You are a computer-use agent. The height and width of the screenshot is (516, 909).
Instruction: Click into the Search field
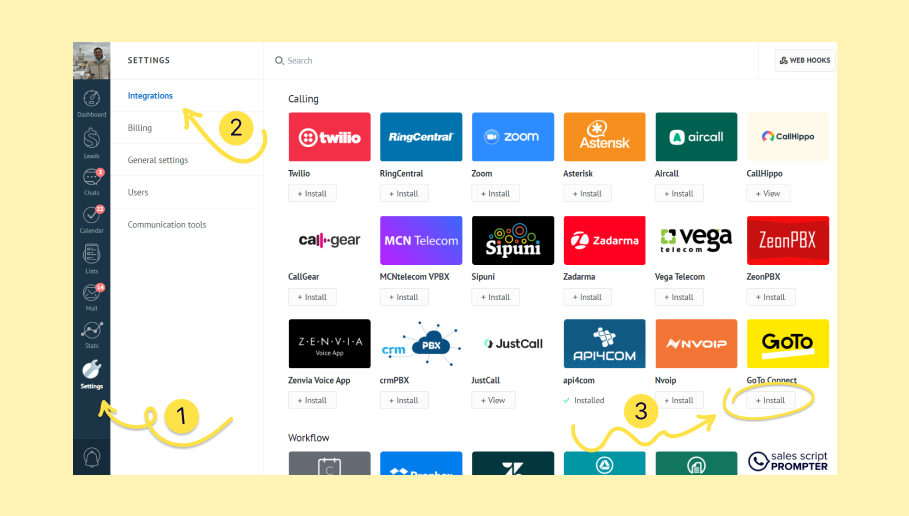coord(510,60)
